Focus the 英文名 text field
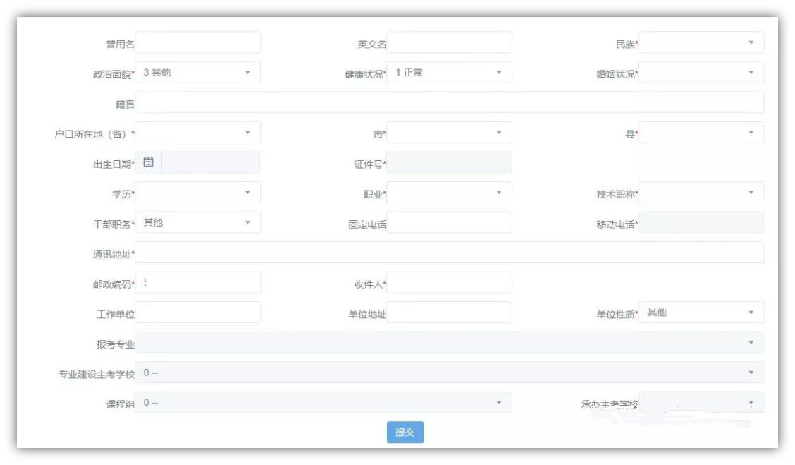Screen dimensions: 795x465 point(449,43)
